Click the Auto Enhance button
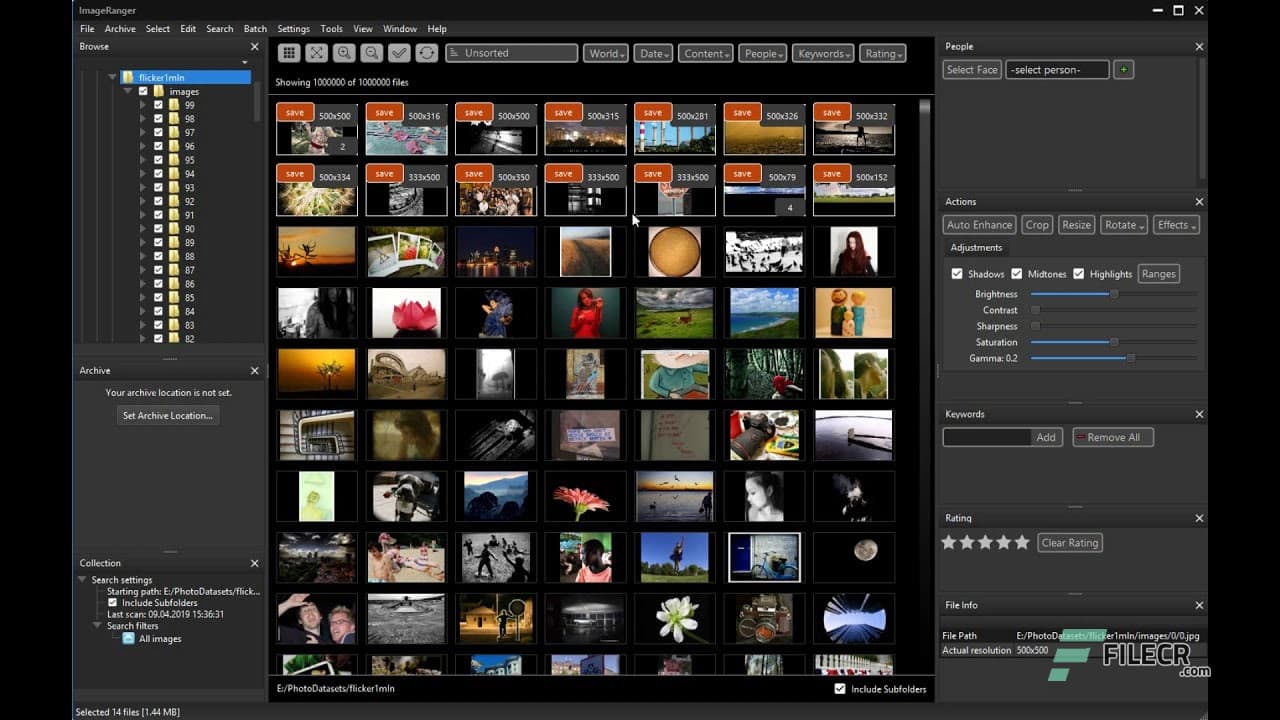This screenshot has width=1280, height=720. (978, 224)
